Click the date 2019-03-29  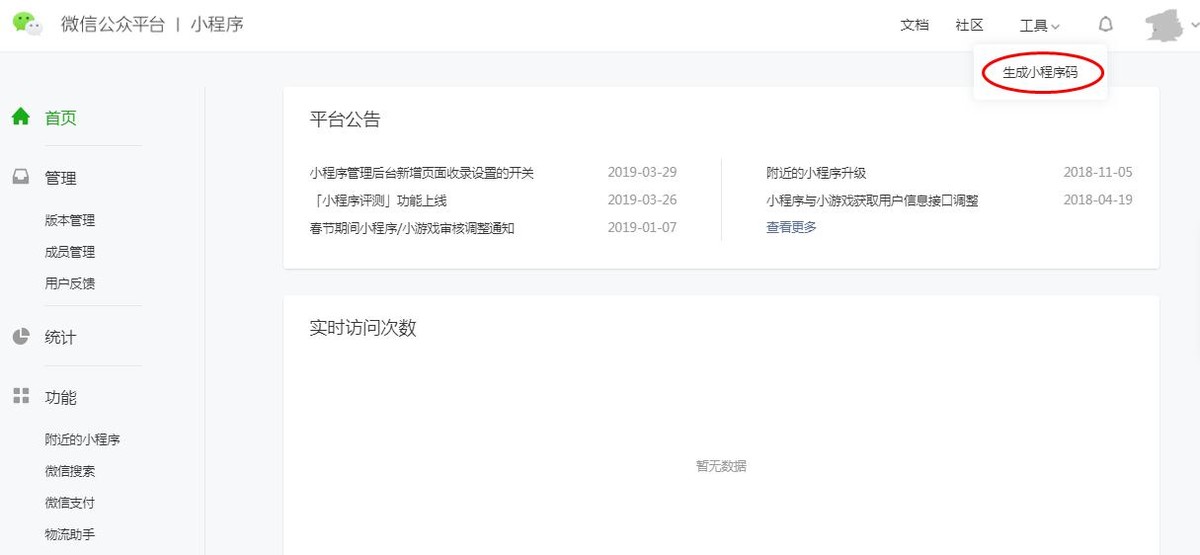tap(642, 172)
